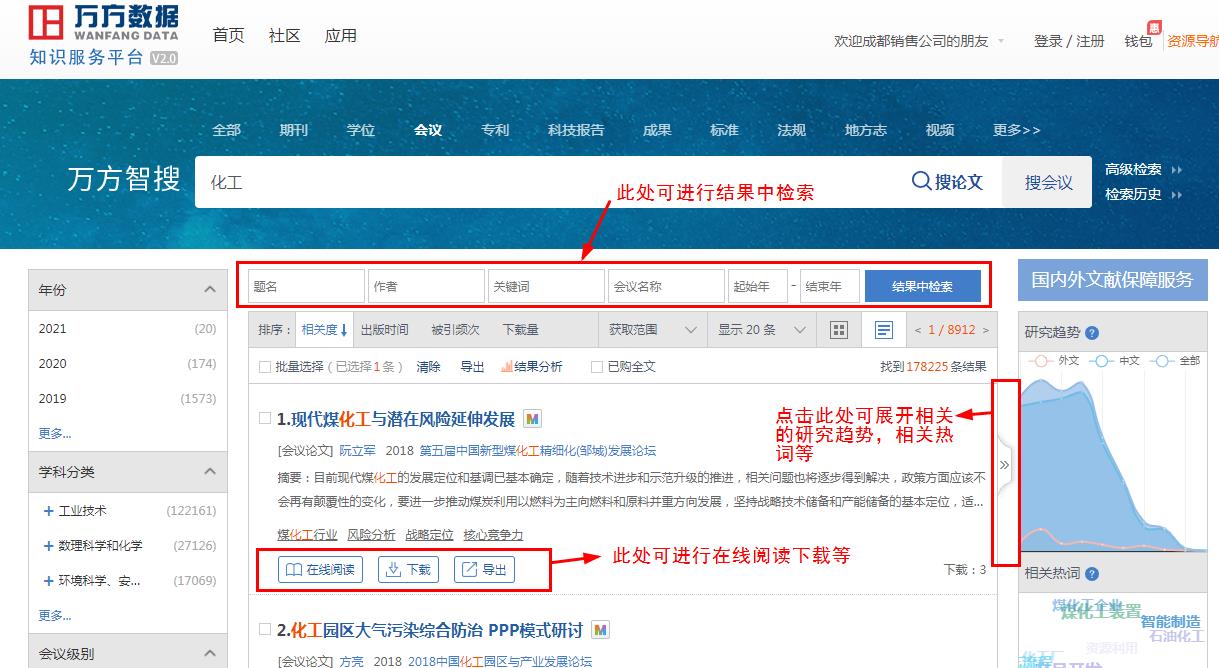Click the 题名 input field
The height and width of the screenshot is (668, 1219).
click(x=303, y=285)
